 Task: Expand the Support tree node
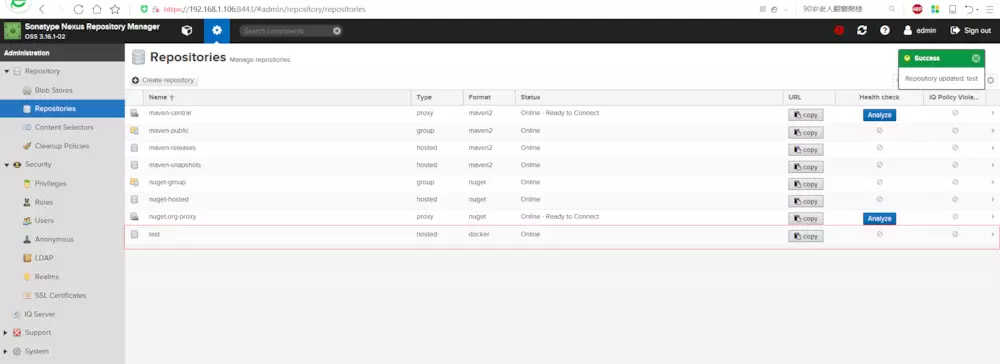click(x=6, y=332)
